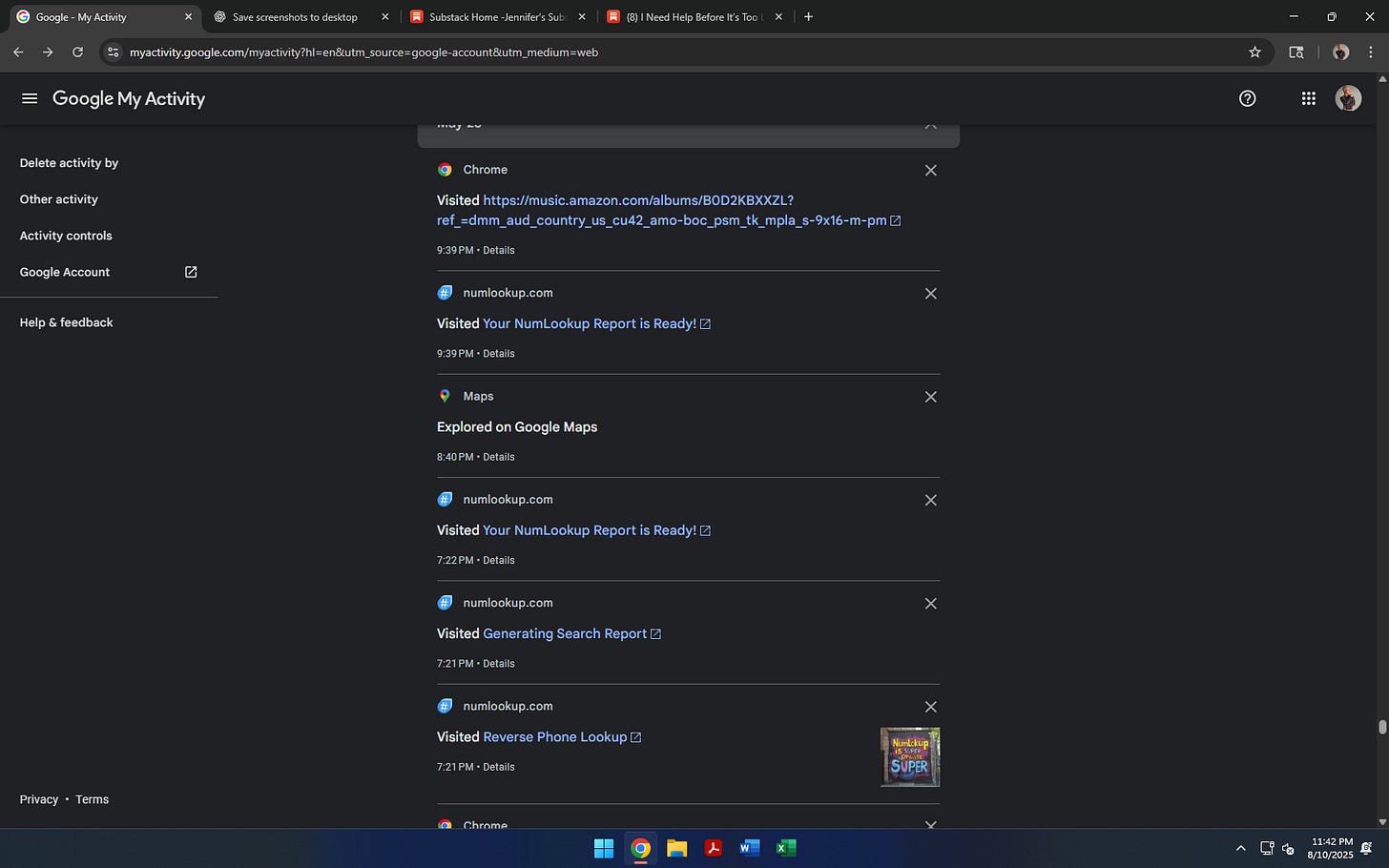Go back to previous page
The image size is (1389, 868).
(x=18, y=52)
